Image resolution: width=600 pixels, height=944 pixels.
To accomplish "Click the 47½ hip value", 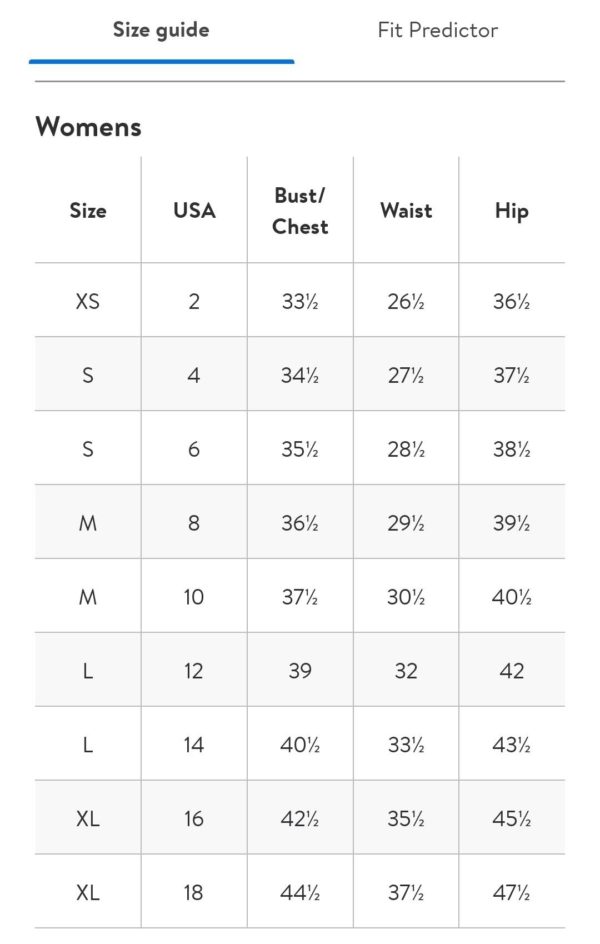I will click(x=512, y=892).
